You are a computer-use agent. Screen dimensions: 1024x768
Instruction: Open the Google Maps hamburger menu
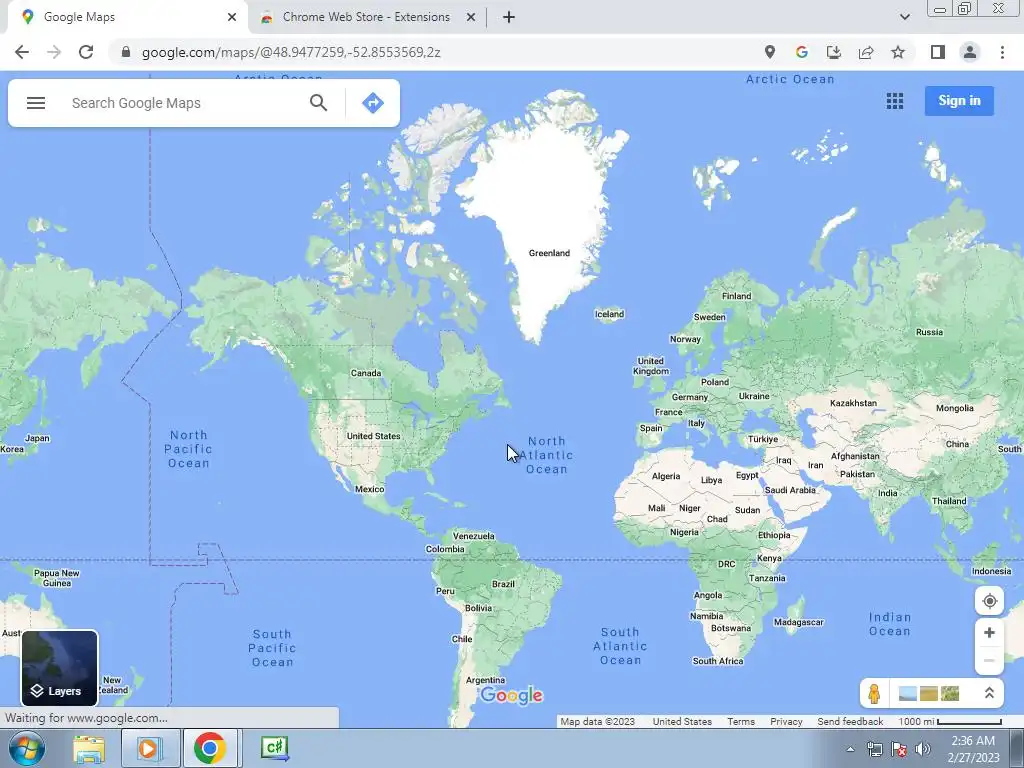click(36, 103)
